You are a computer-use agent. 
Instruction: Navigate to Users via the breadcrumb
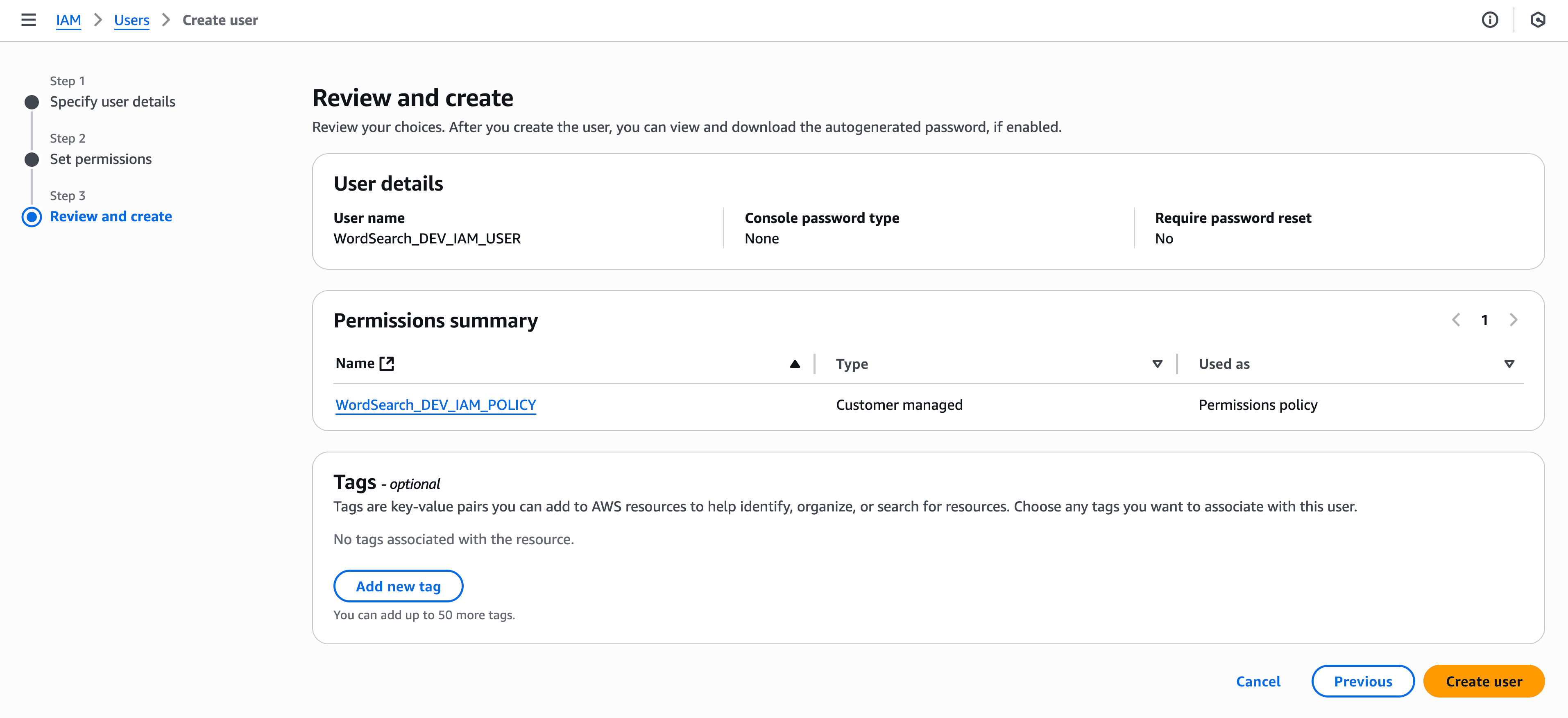tap(131, 20)
